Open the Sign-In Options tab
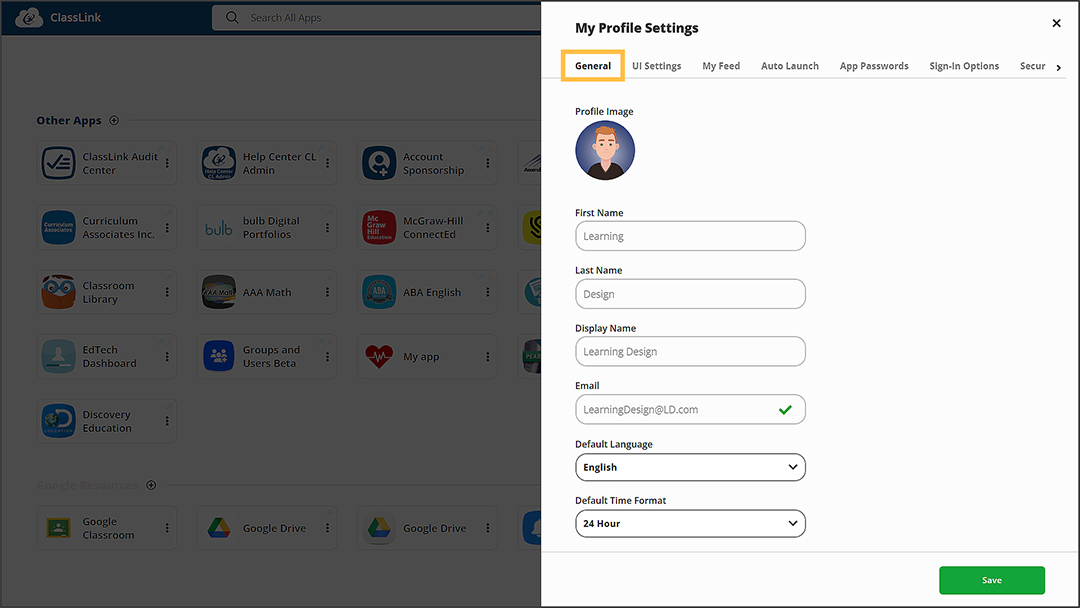 [x=964, y=65]
